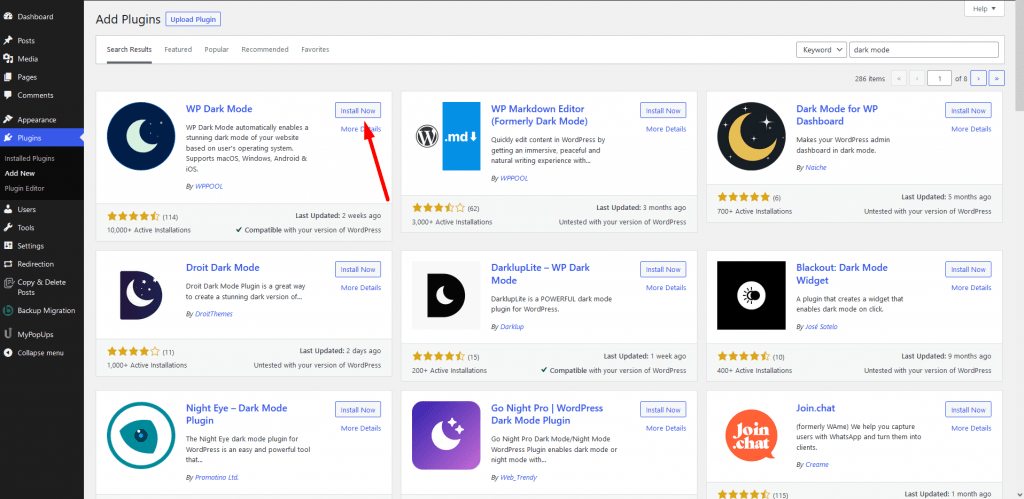Click the Go Night Pro plugin icon
Viewport: 1024px width, 499px height.
tap(447, 436)
